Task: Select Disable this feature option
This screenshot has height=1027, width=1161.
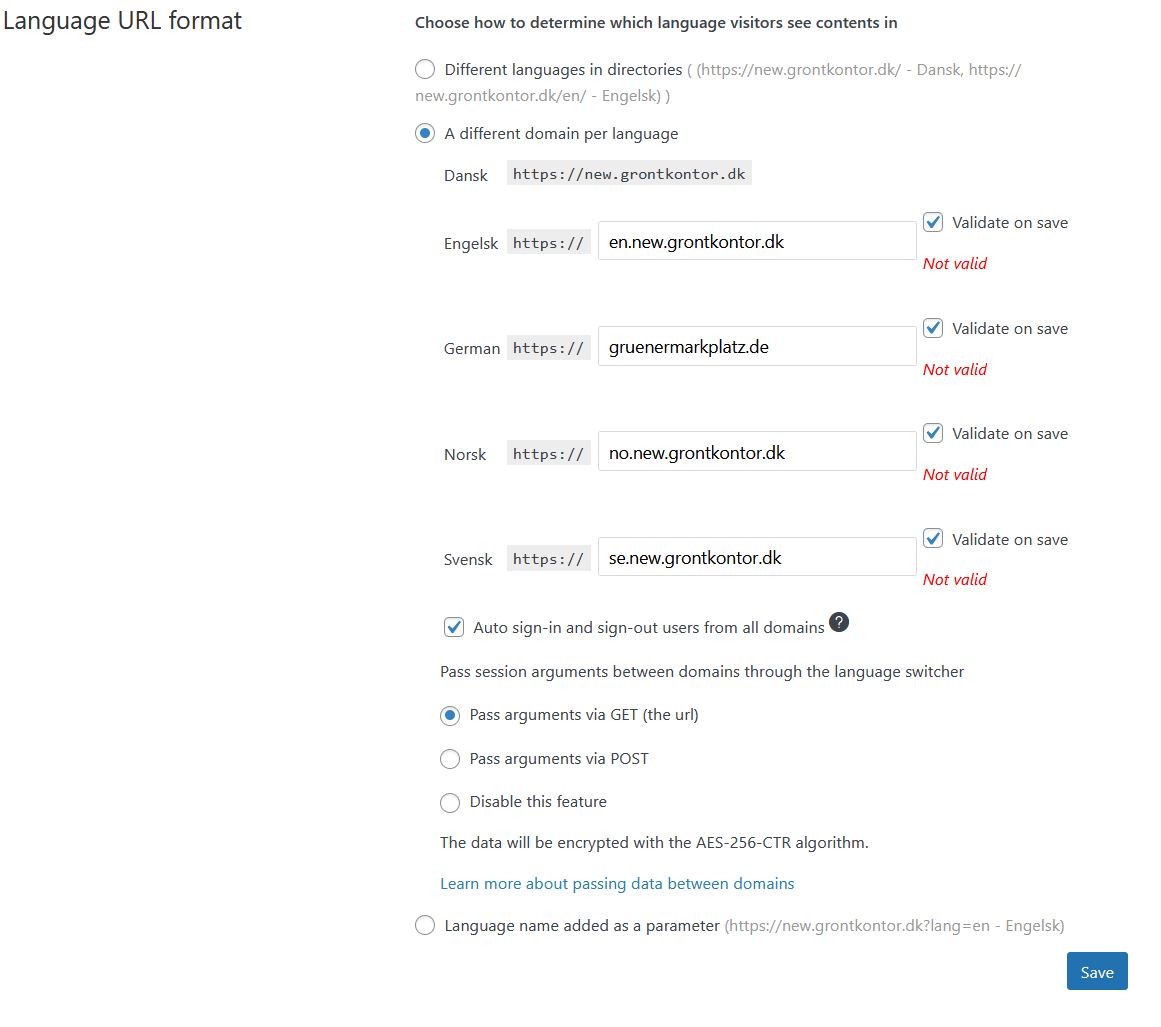Action: pos(450,802)
